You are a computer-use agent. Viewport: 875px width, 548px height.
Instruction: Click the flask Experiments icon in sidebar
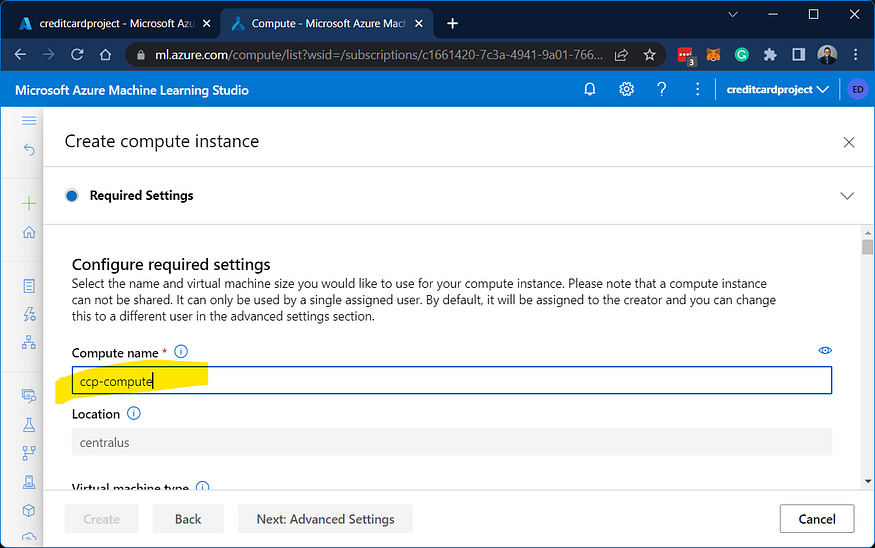[x=29, y=425]
